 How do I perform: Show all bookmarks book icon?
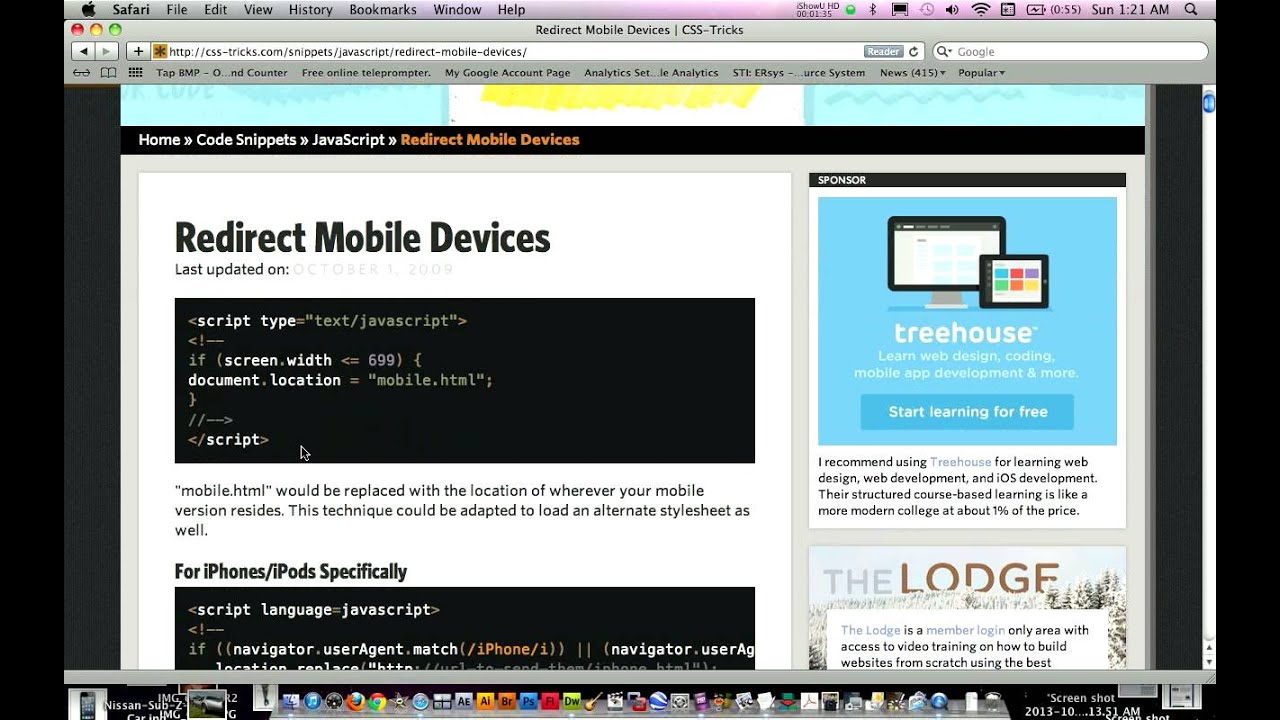point(108,73)
